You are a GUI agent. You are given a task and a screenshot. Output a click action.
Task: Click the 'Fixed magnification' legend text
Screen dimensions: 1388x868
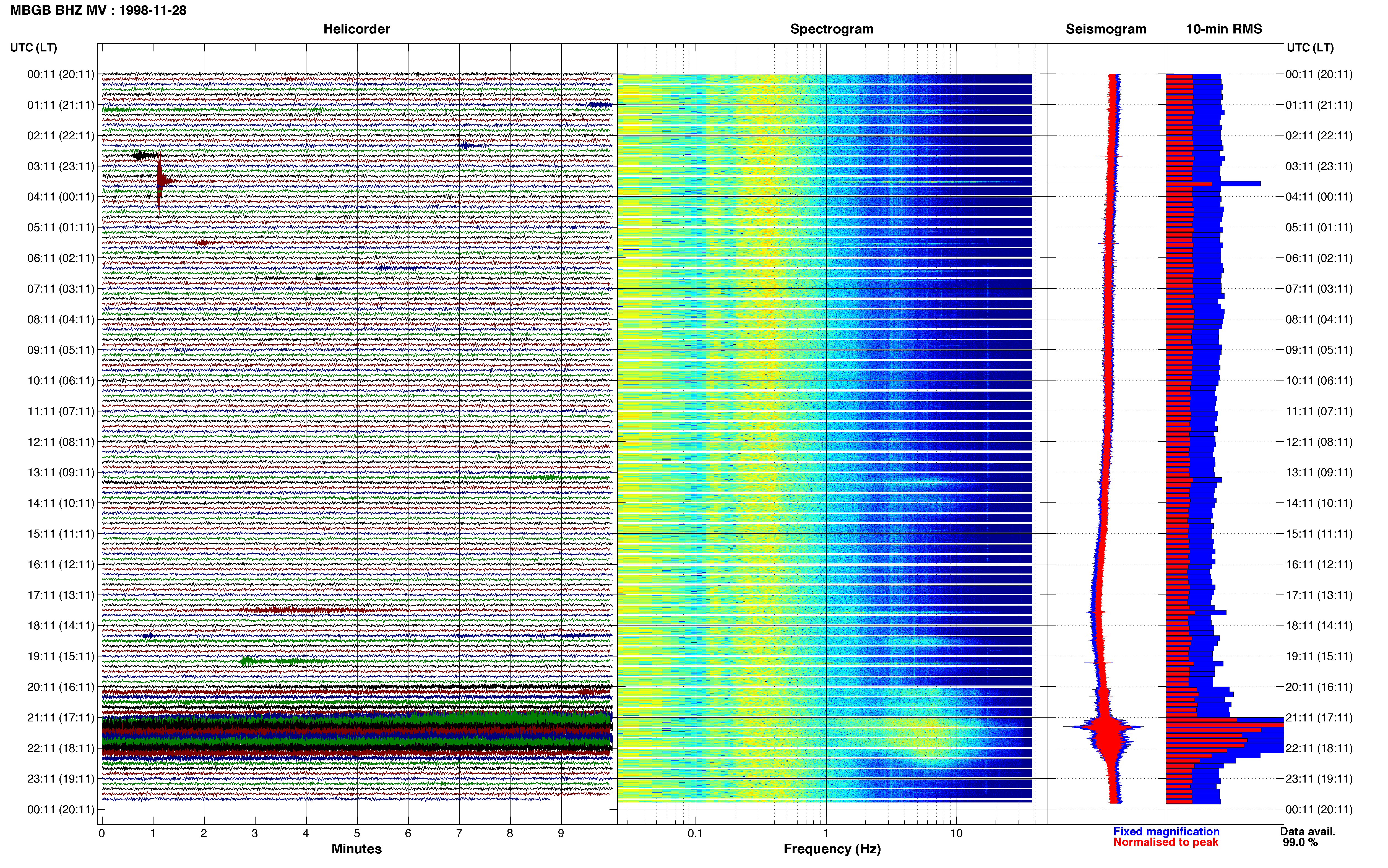tap(1166, 831)
